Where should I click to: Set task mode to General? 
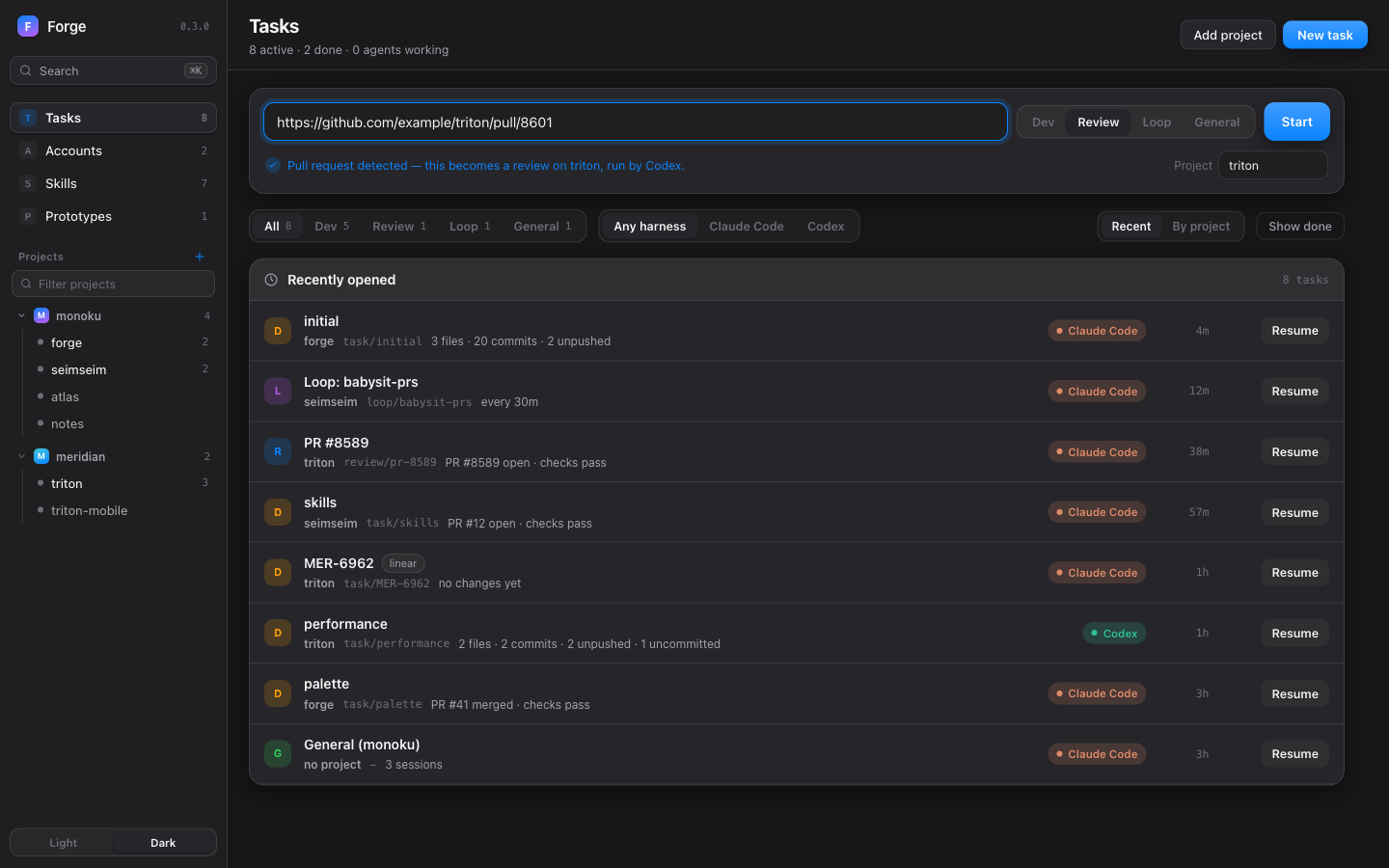point(1216,122)
